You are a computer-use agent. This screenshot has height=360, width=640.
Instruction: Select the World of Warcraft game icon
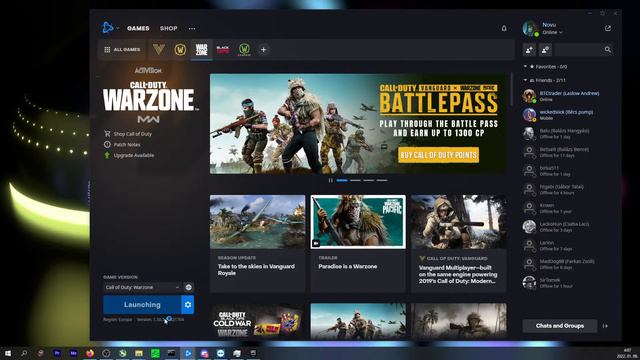coord(180,49)
